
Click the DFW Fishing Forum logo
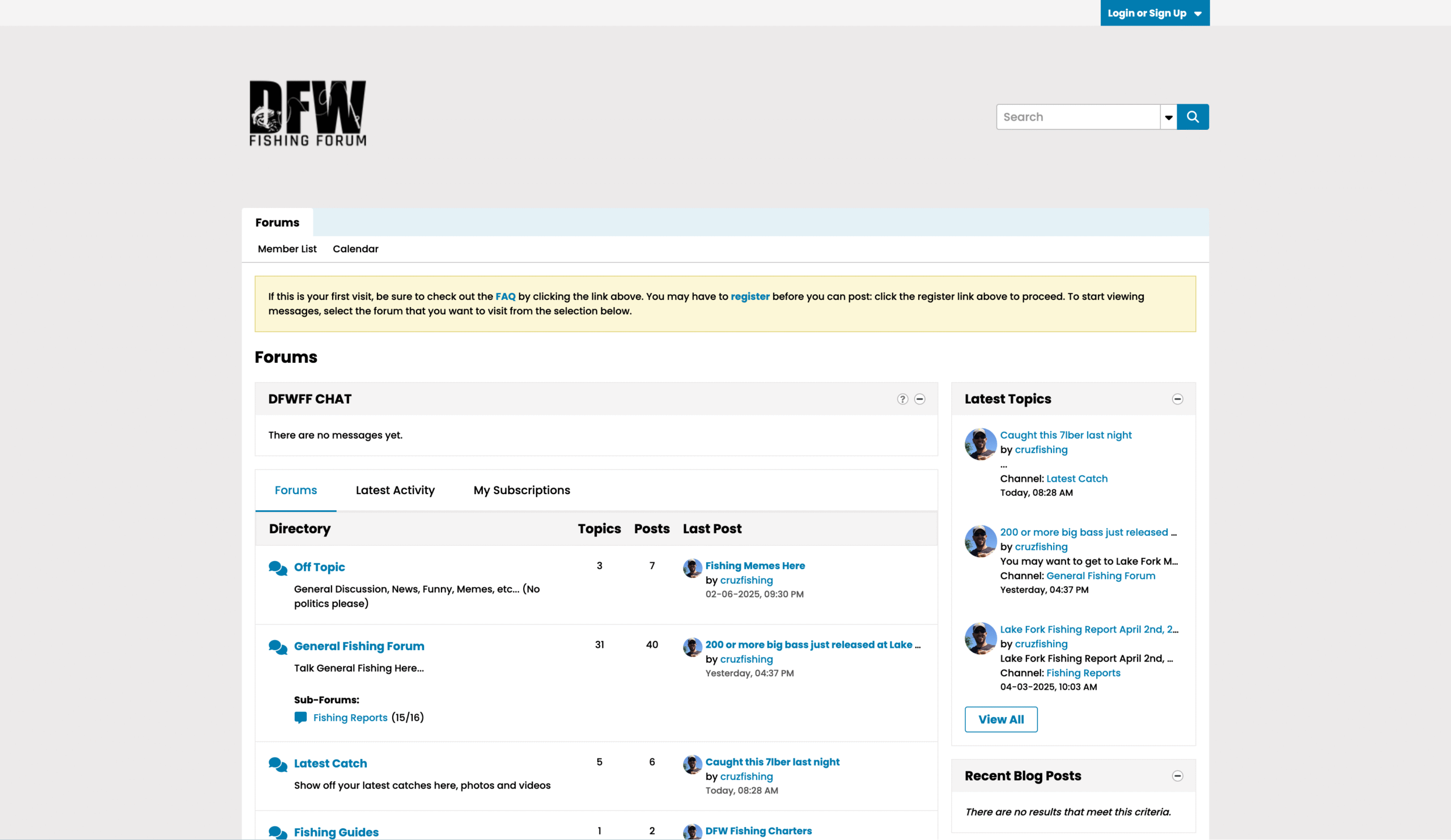(307, 113)
